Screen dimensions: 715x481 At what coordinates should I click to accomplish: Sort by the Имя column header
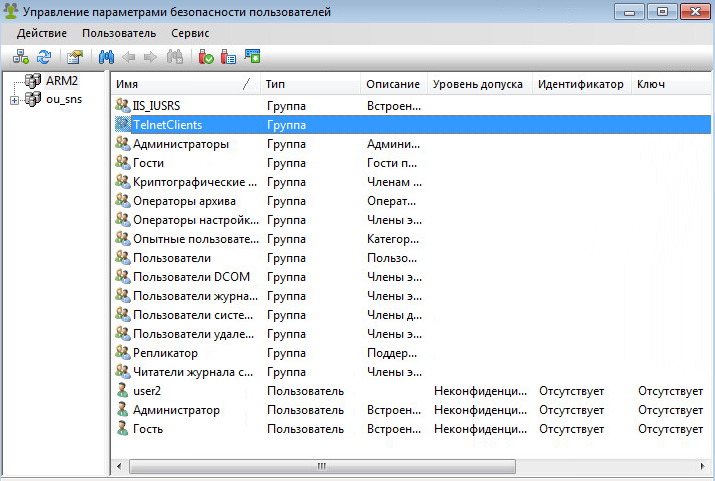186,84
